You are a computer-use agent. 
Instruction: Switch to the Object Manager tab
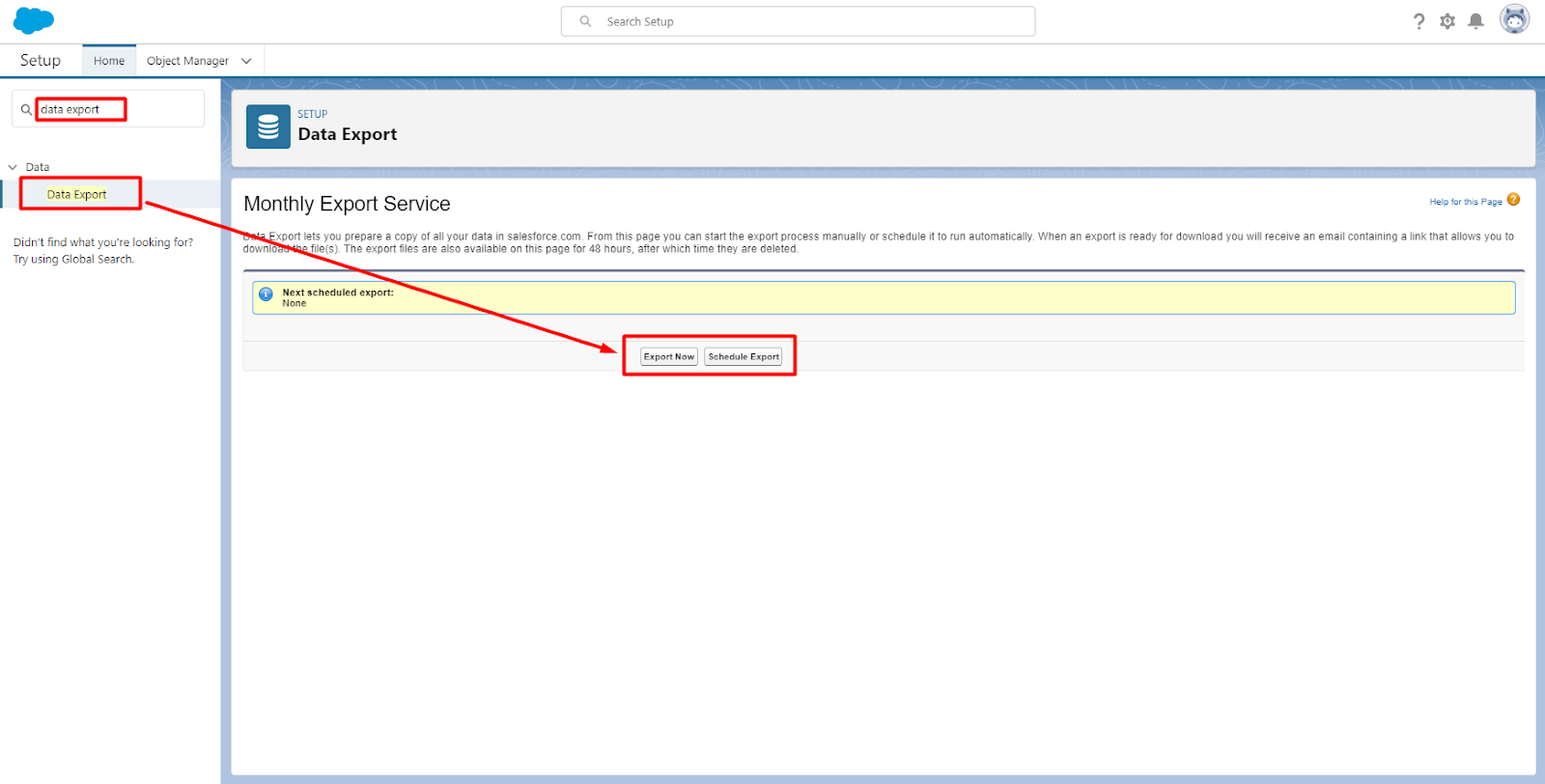click(187, 61)
